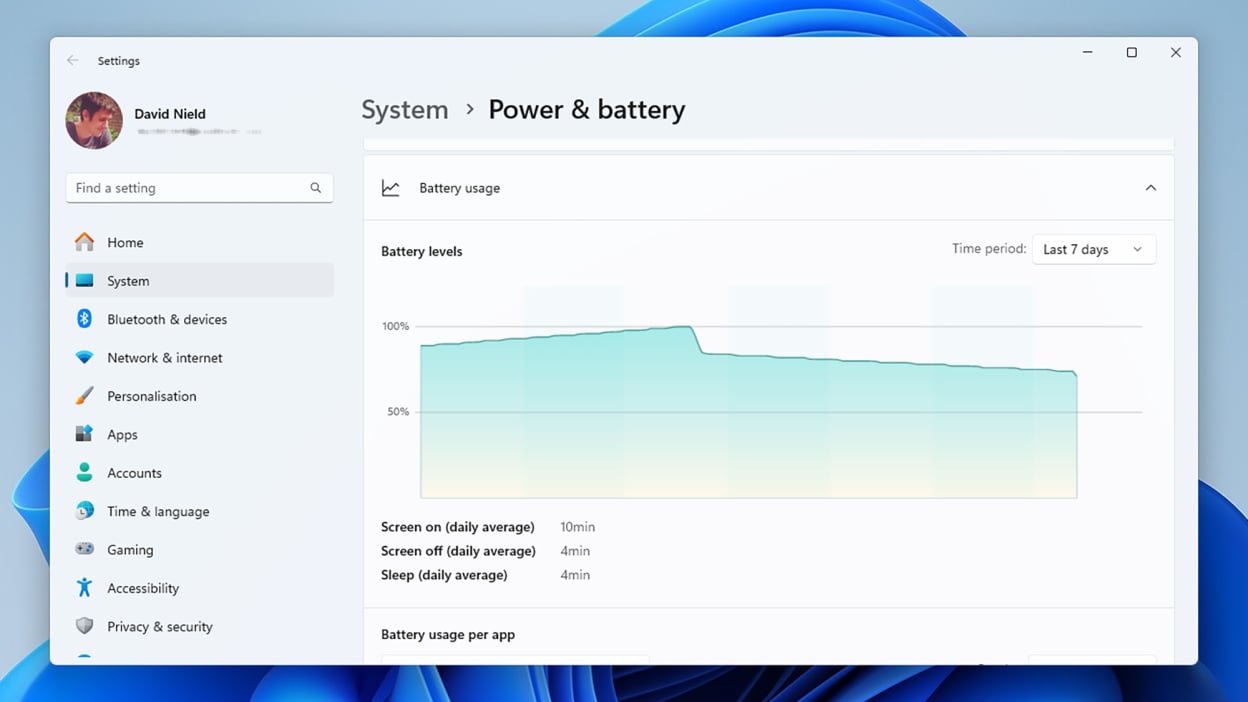This screenshot has width=1248, height=702.
Task: Open Bluetooth & devices settings
Action: (x=85, y=318)
